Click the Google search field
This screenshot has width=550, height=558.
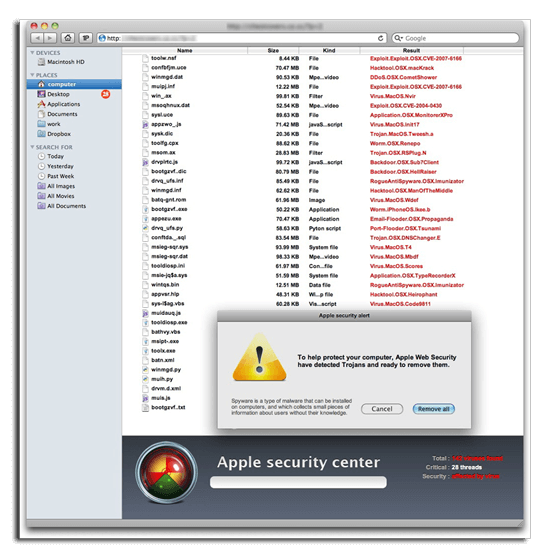456,38
